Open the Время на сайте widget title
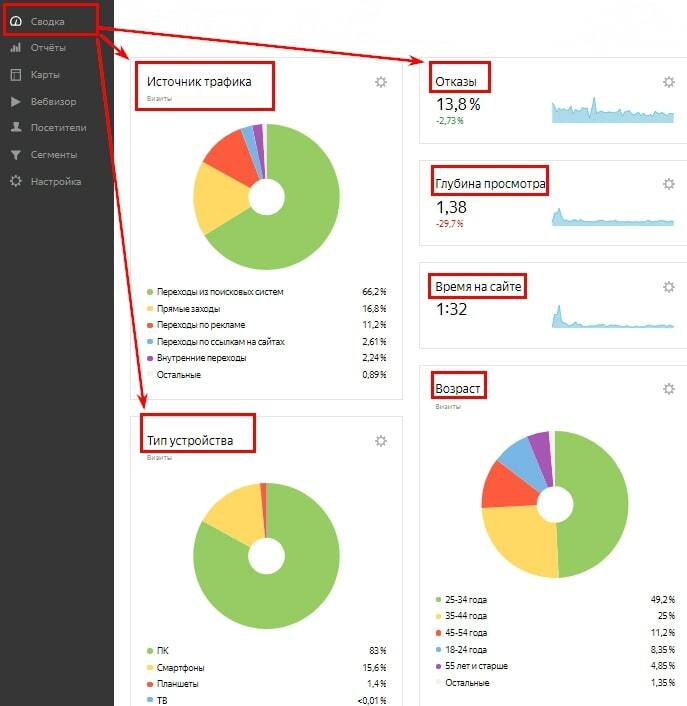 tap(478, 287)
